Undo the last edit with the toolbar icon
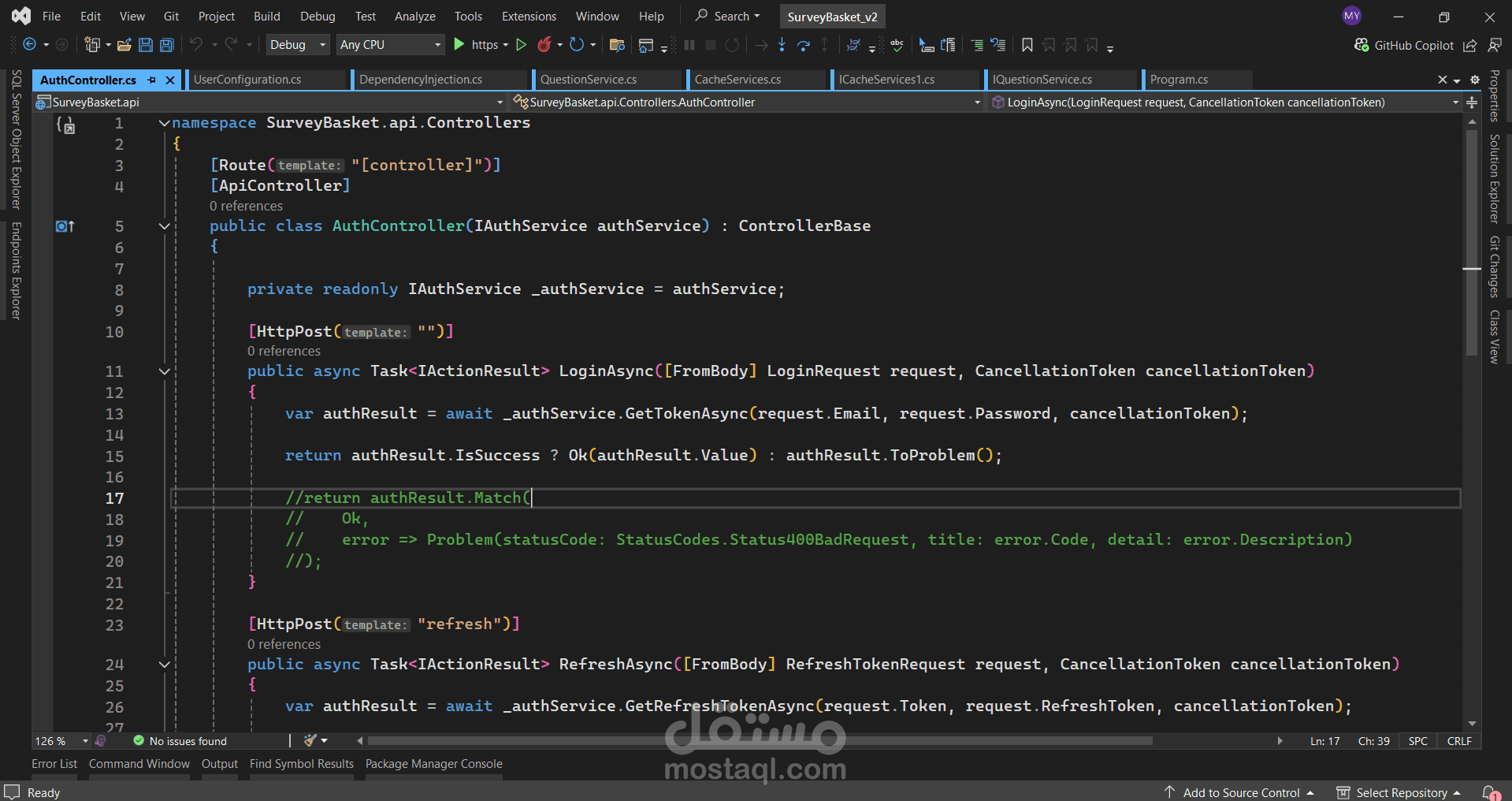The width and height of the screenshot is (1512, 801). (196, 45)
